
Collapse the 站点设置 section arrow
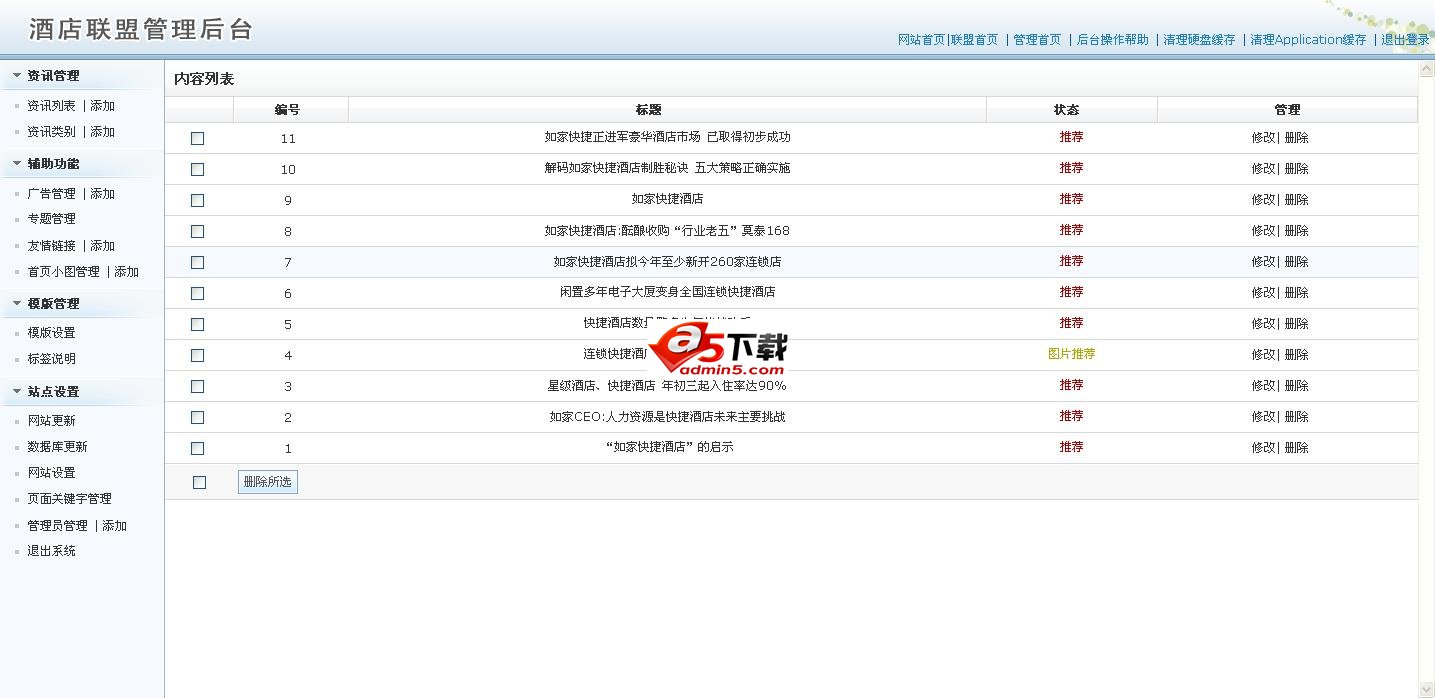17,391
